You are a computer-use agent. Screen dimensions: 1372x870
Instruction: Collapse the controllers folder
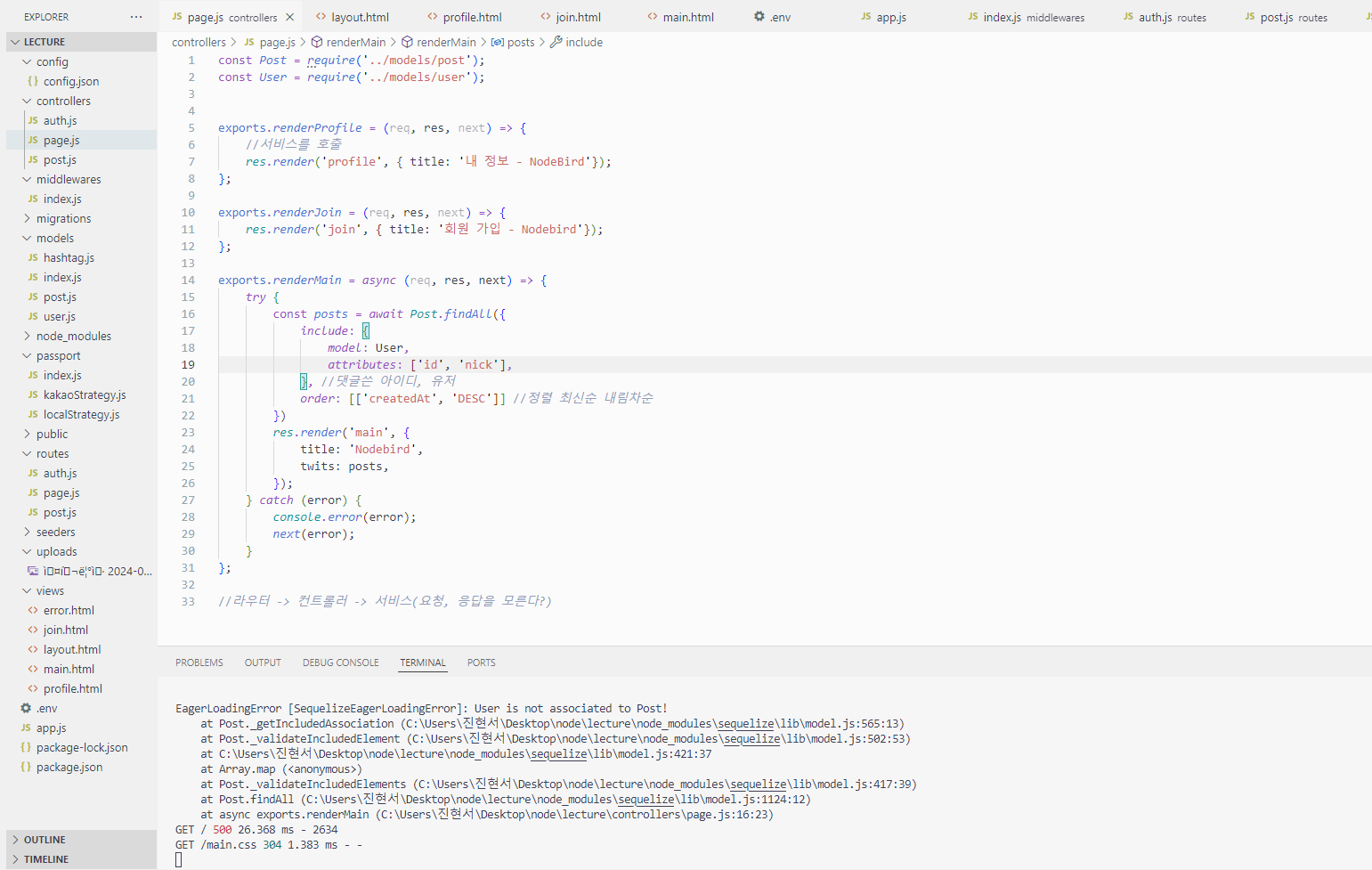pyautogui.click(x=27, y=101)
